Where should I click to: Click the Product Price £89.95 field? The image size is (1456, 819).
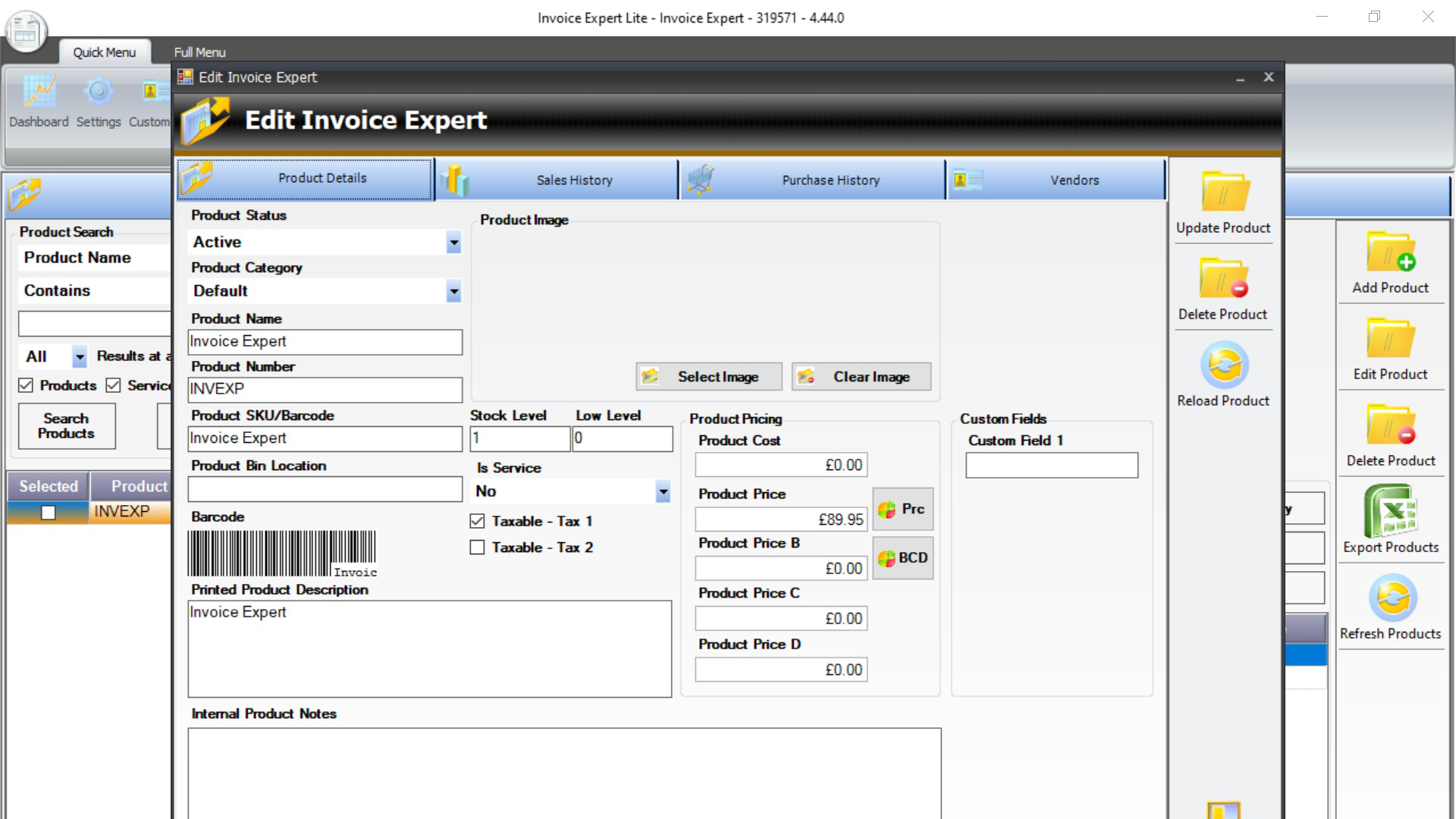pos(781,519)
